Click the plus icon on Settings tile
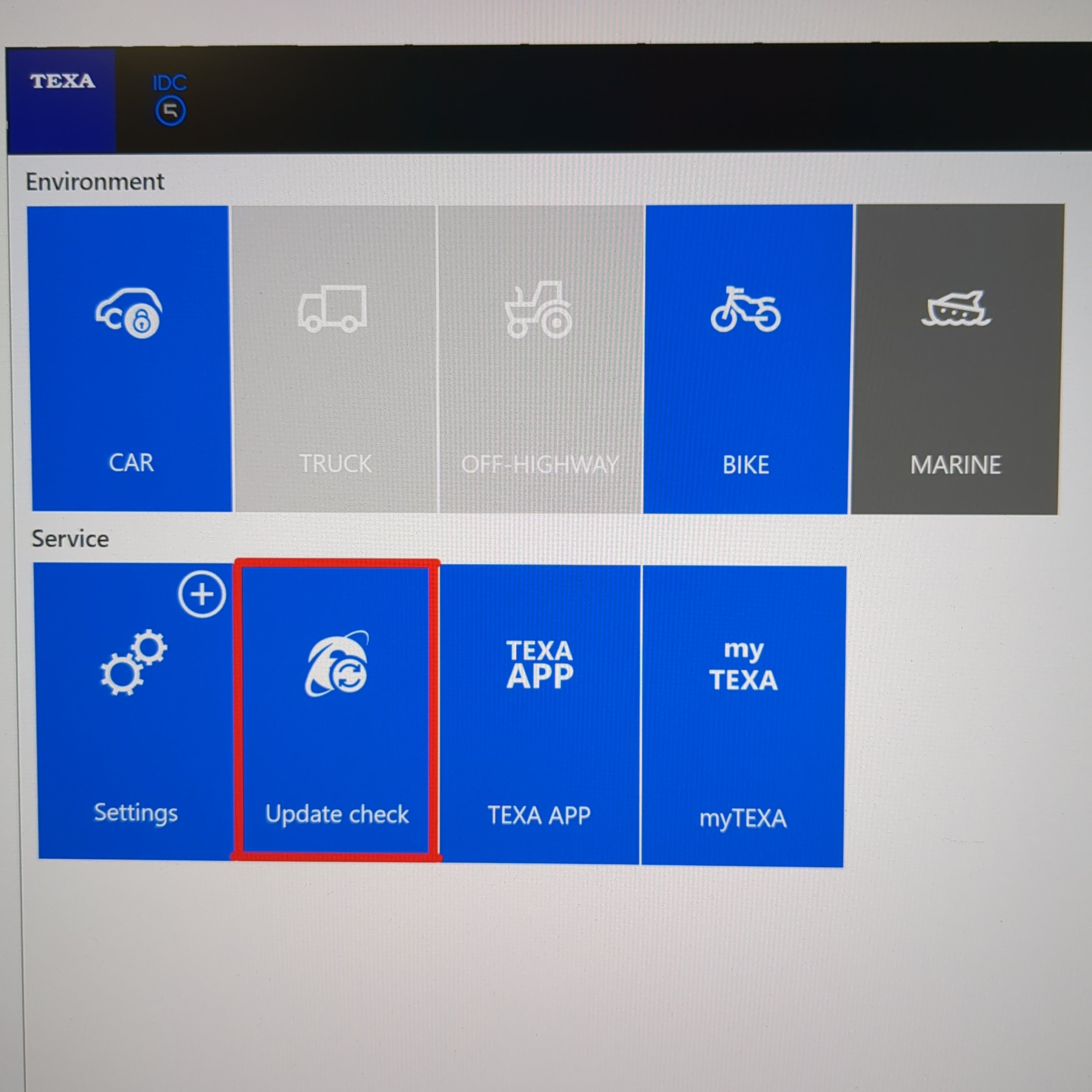The image size is (1092, 1092). [x=202, y=594]
